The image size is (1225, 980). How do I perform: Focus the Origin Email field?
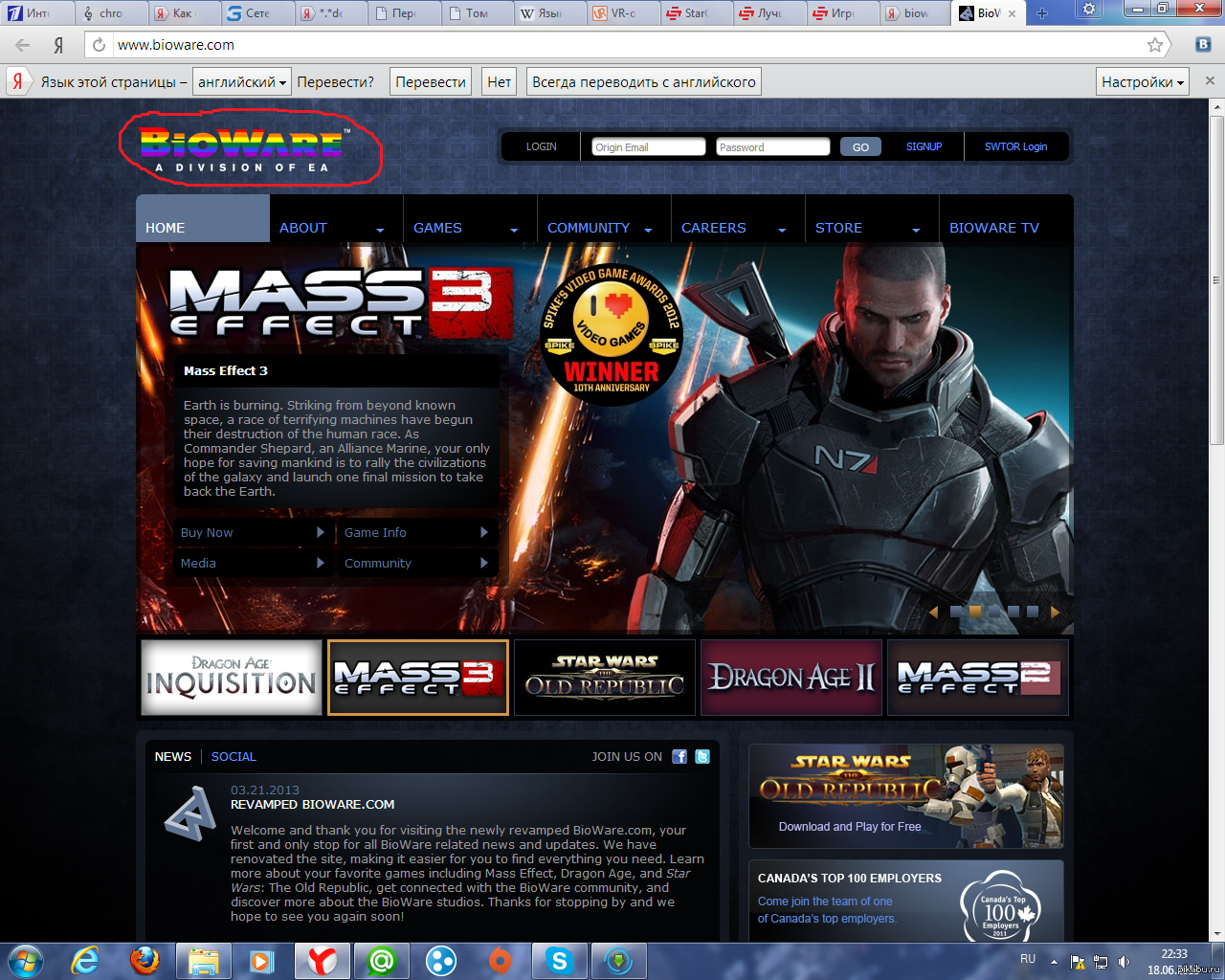pyautogui.click(x=649, y=146)
